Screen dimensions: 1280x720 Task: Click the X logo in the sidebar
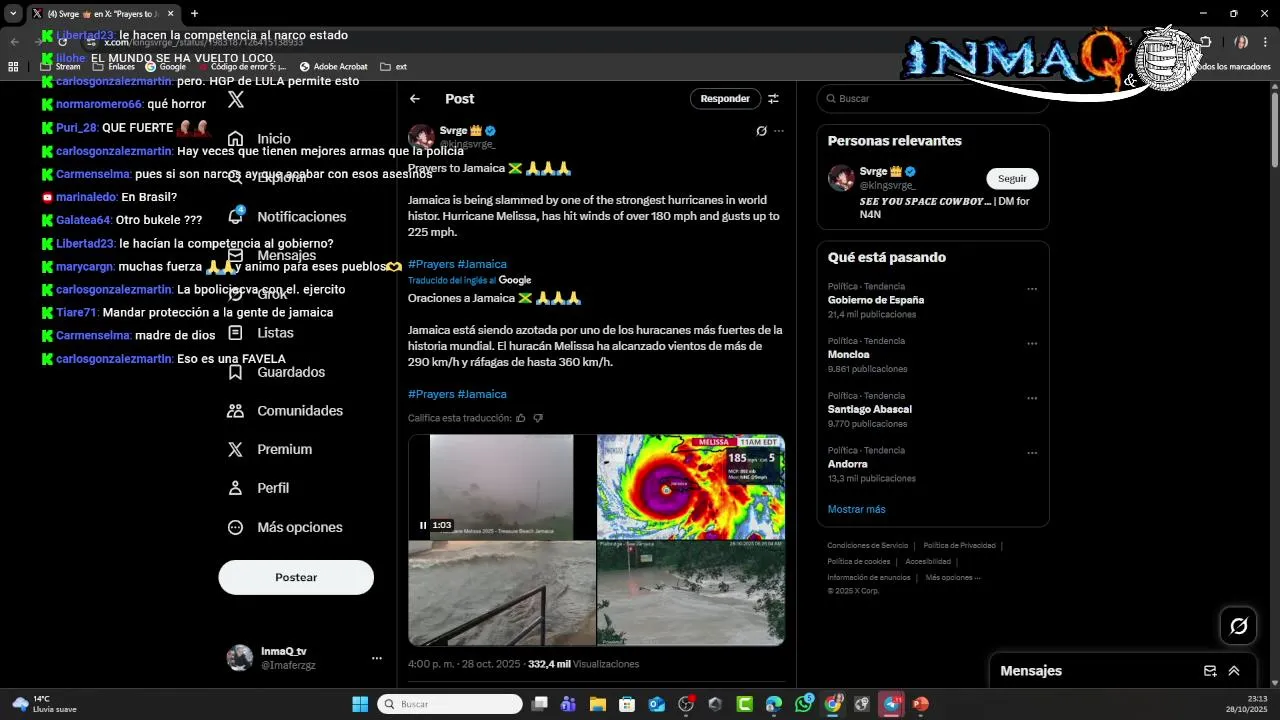click(236, 99)
